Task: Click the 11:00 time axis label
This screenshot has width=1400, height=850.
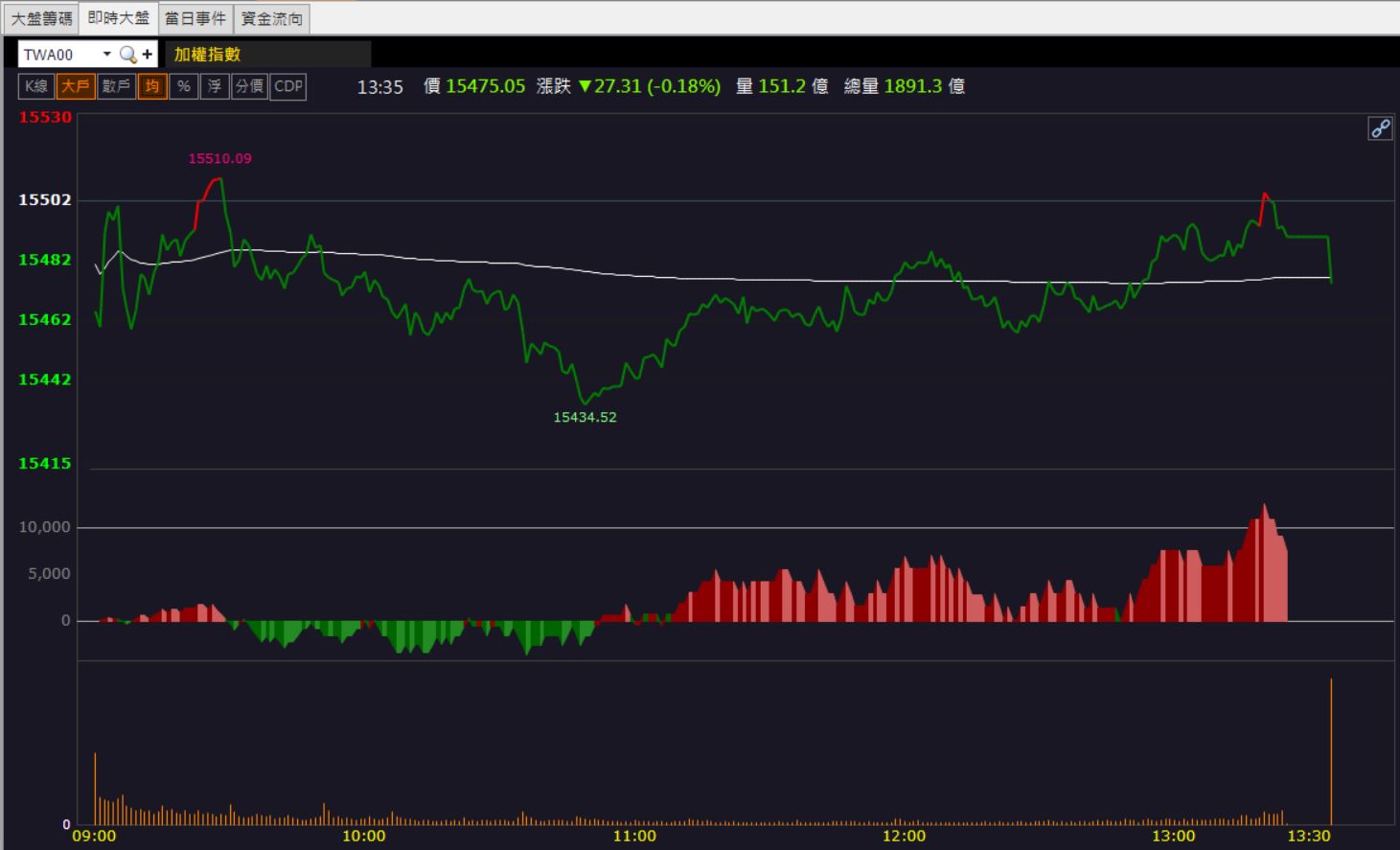Action: (x=634, y=836)
